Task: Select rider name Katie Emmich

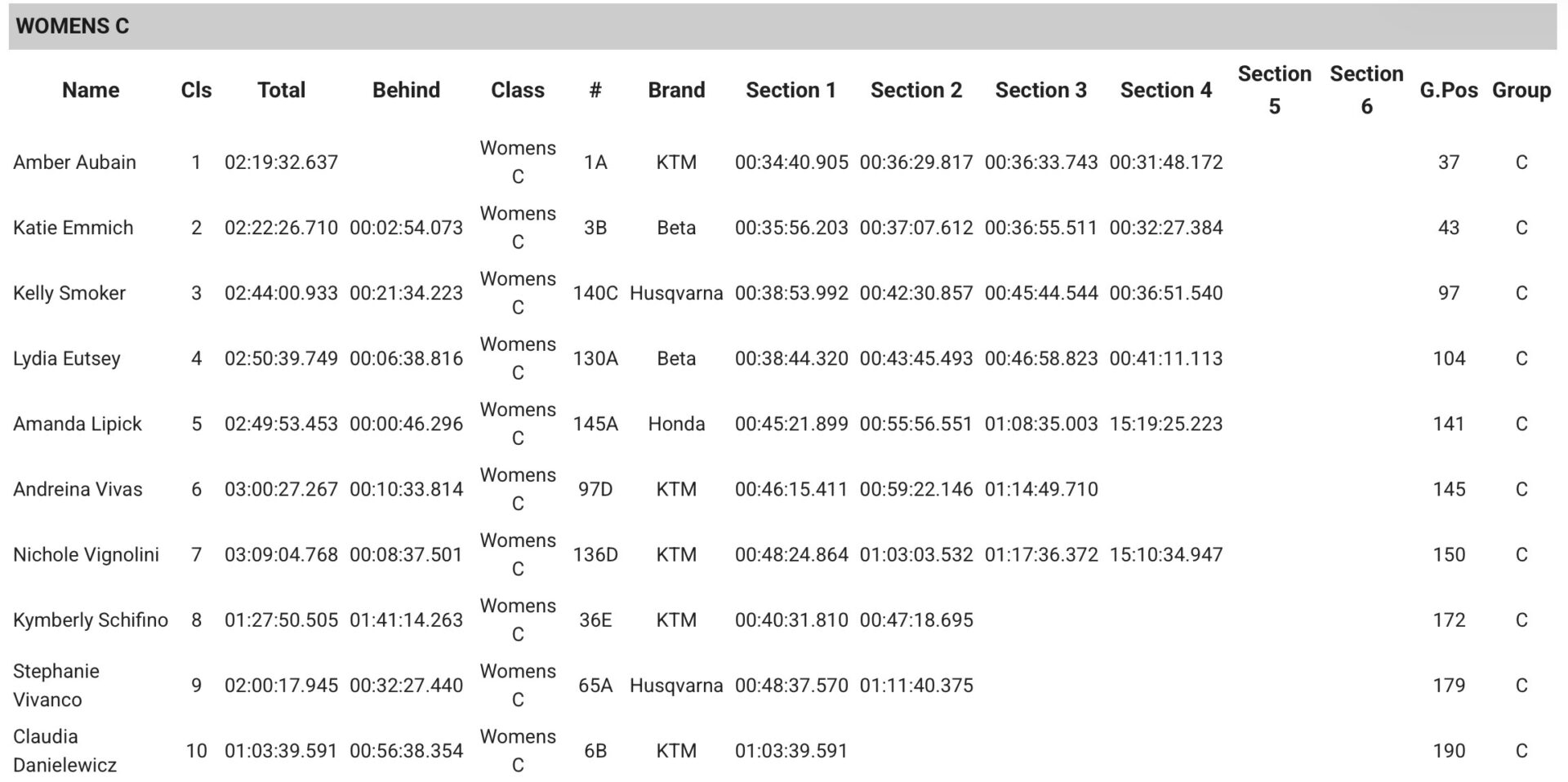Action: [73, 228]
